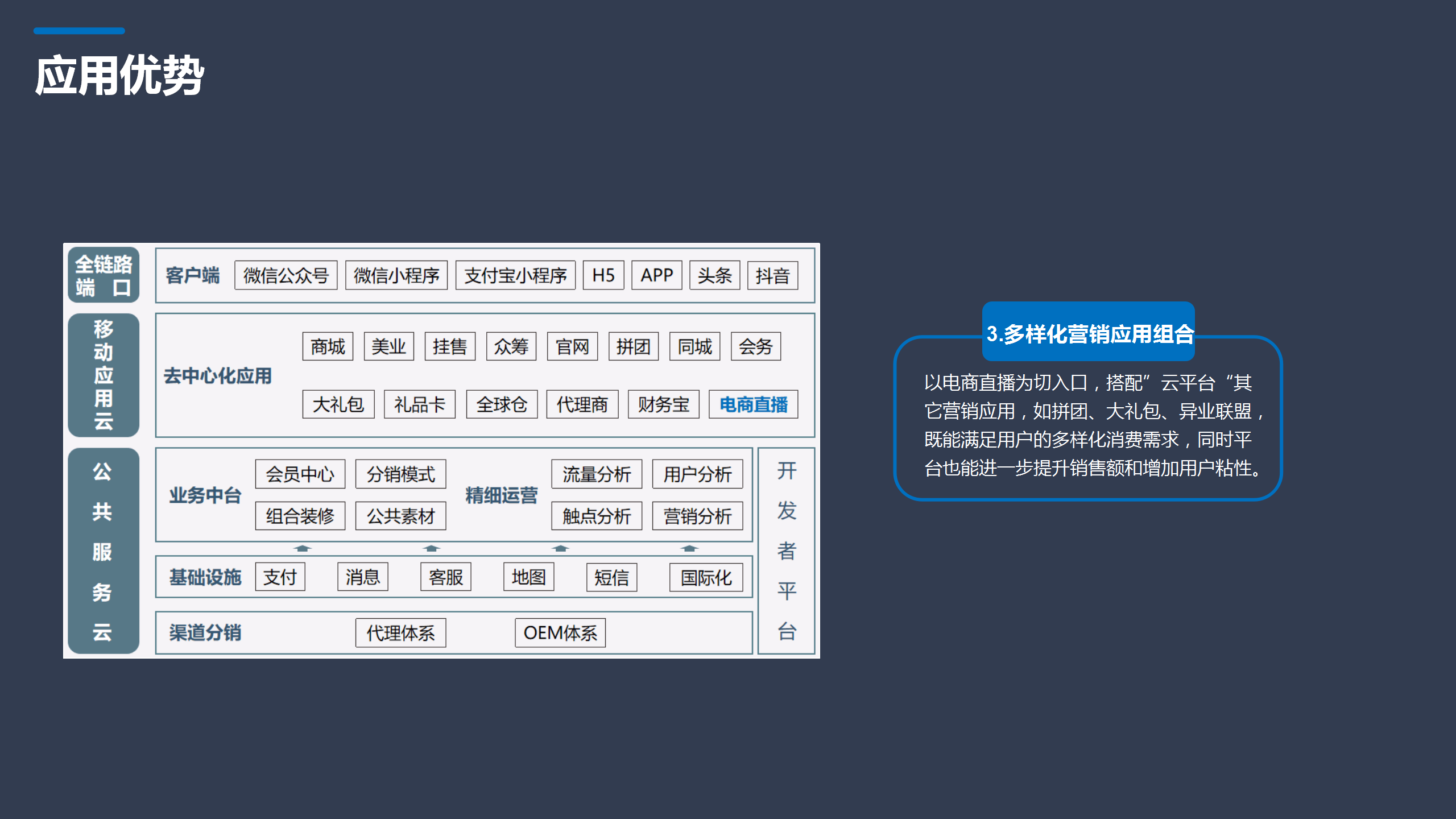Image resolution: width=1456 pixels, height=819 pixels.
Task: Select the 挂售 box
Action: coord(450,346)
